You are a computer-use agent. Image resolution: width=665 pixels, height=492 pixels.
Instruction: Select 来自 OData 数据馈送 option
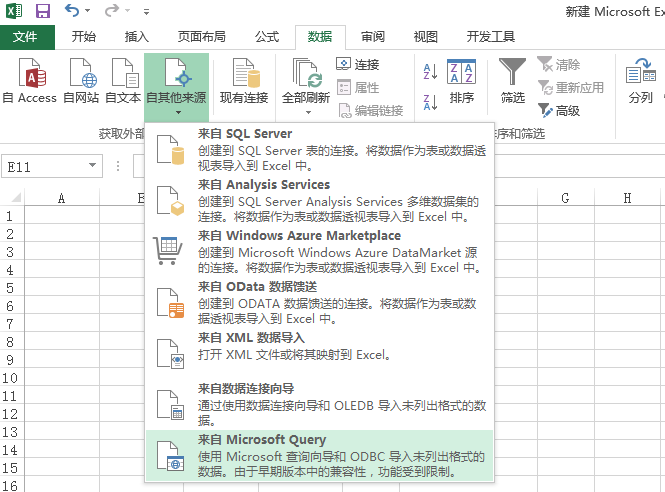point(320,302)
